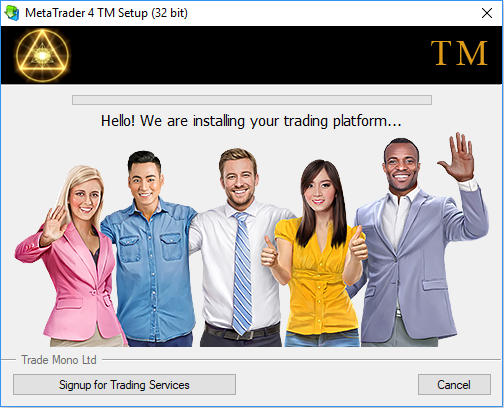Screen dimensions: 504x408
Task: Click the MetaTrader setup icon in title bar
Action: point(12,13)
